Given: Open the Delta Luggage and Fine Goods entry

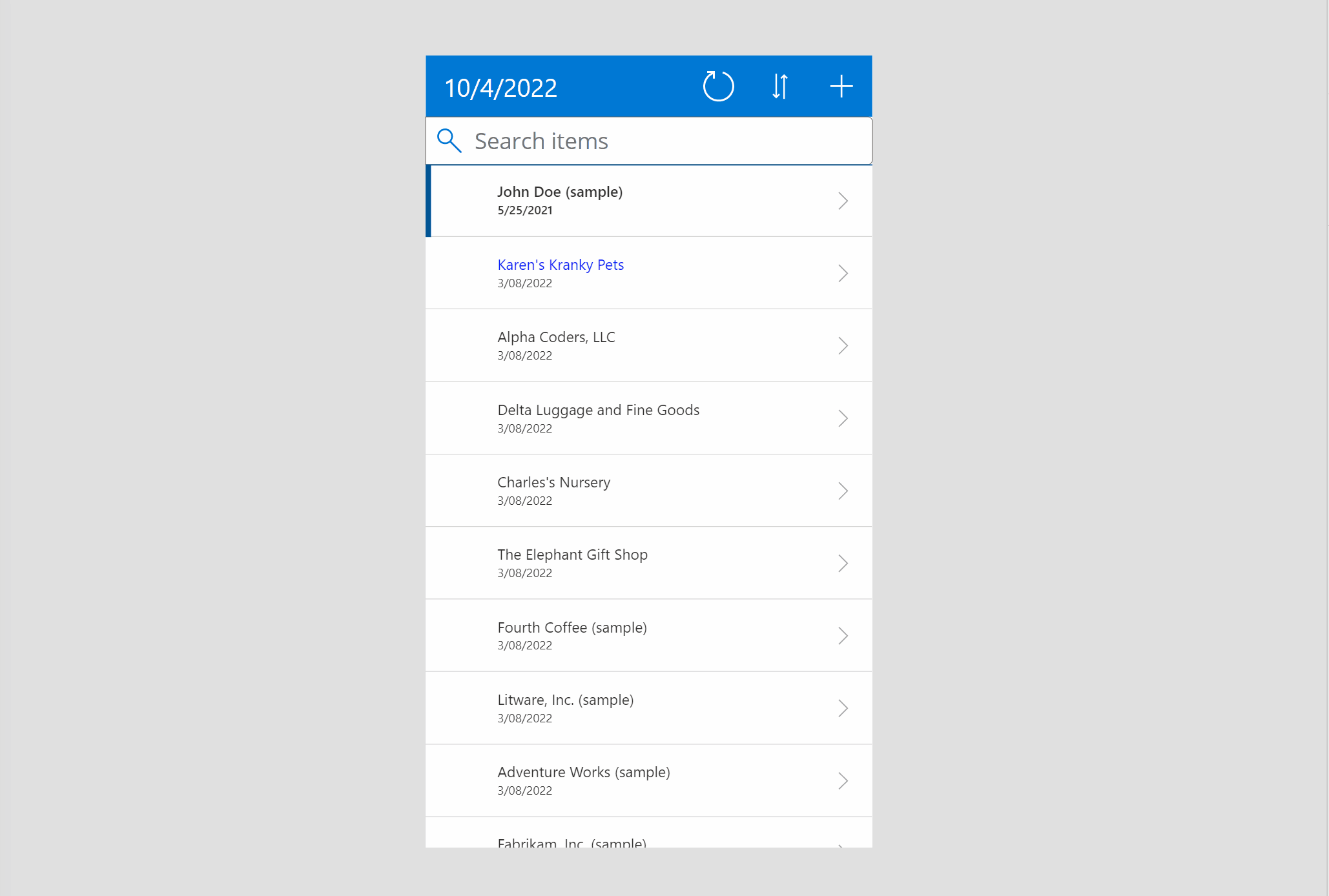Looking at the screenshot, I should tap(648, 417).
